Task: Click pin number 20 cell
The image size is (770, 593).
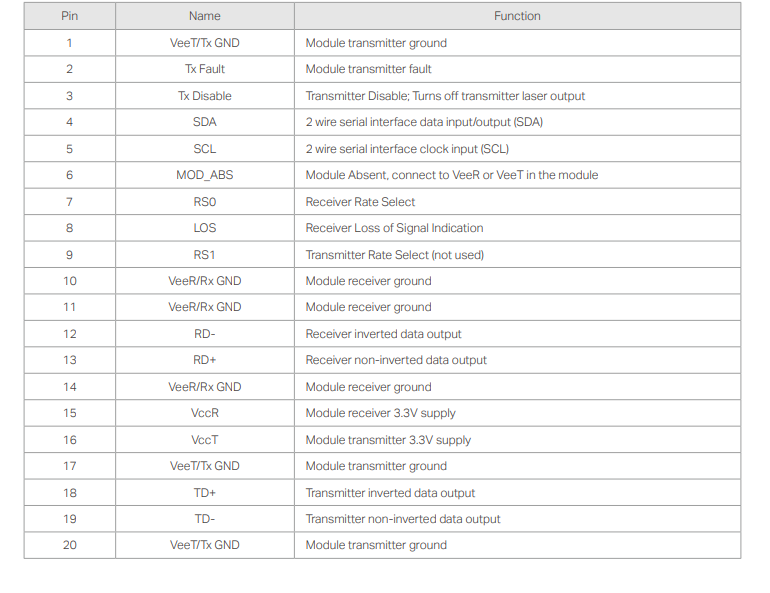Action: pyautogui.click(x=69, y=545)
